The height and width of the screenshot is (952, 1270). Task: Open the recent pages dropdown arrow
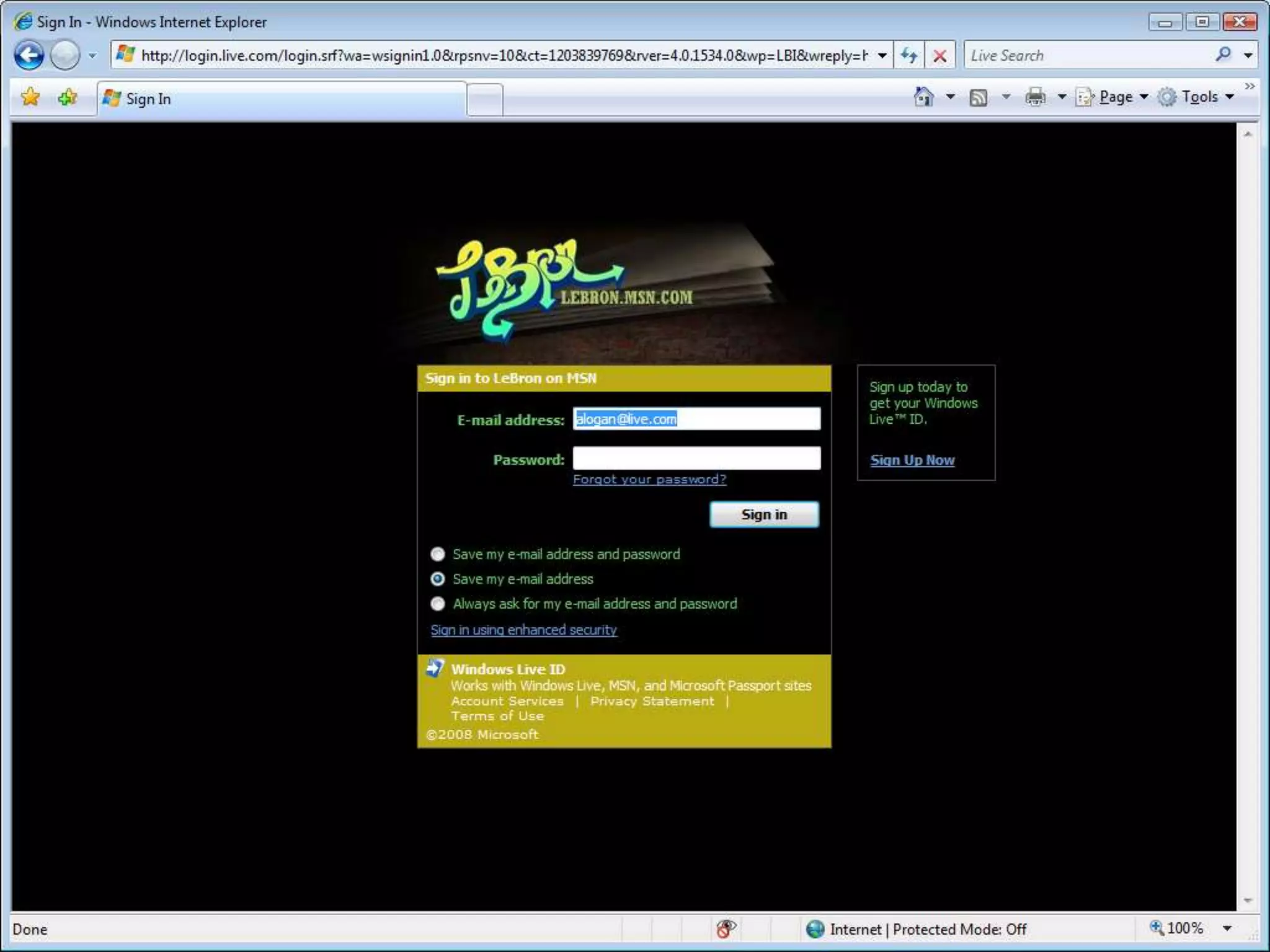tap(92, 56)
